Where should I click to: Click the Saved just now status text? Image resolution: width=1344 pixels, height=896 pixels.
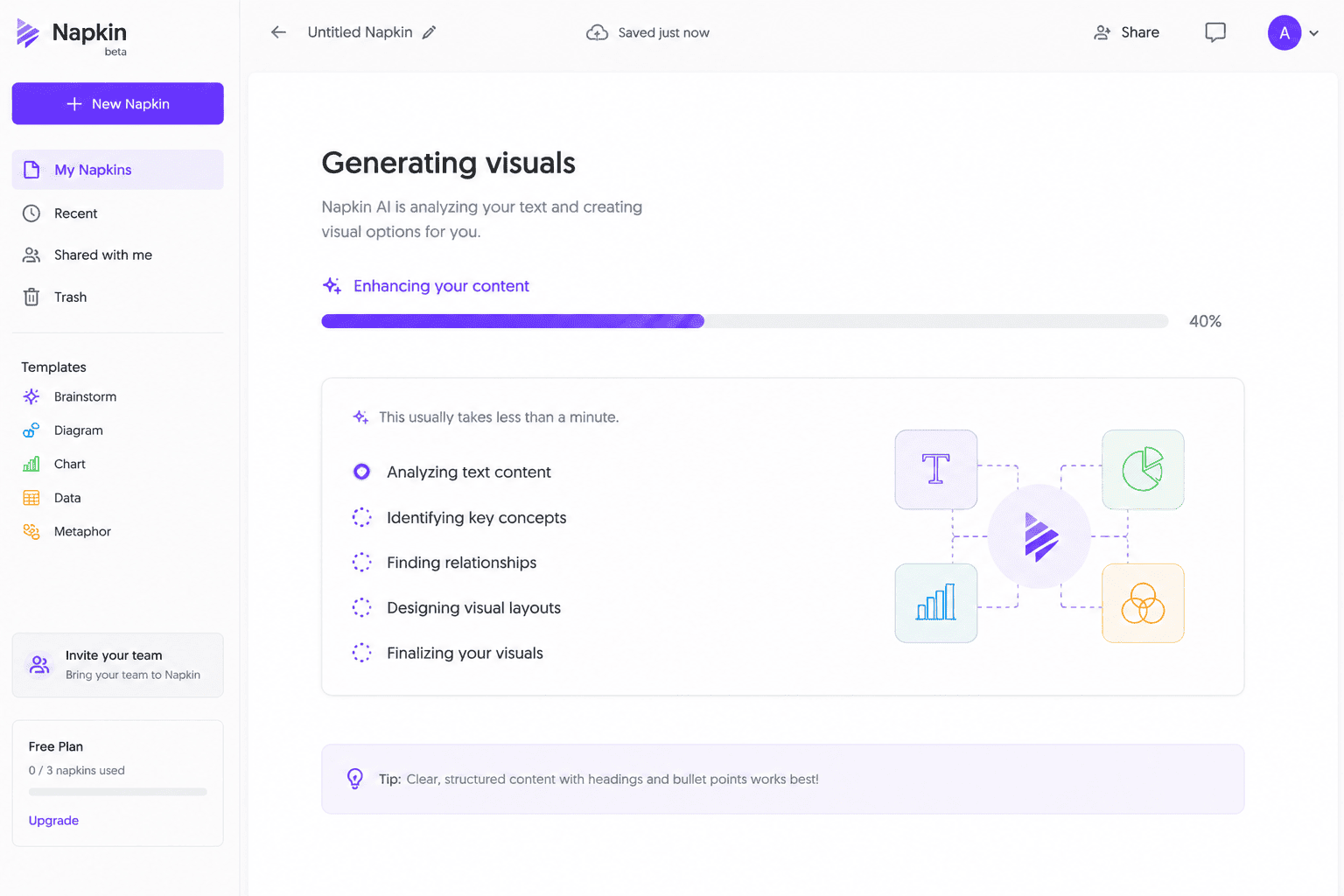[x=663, y=32]
